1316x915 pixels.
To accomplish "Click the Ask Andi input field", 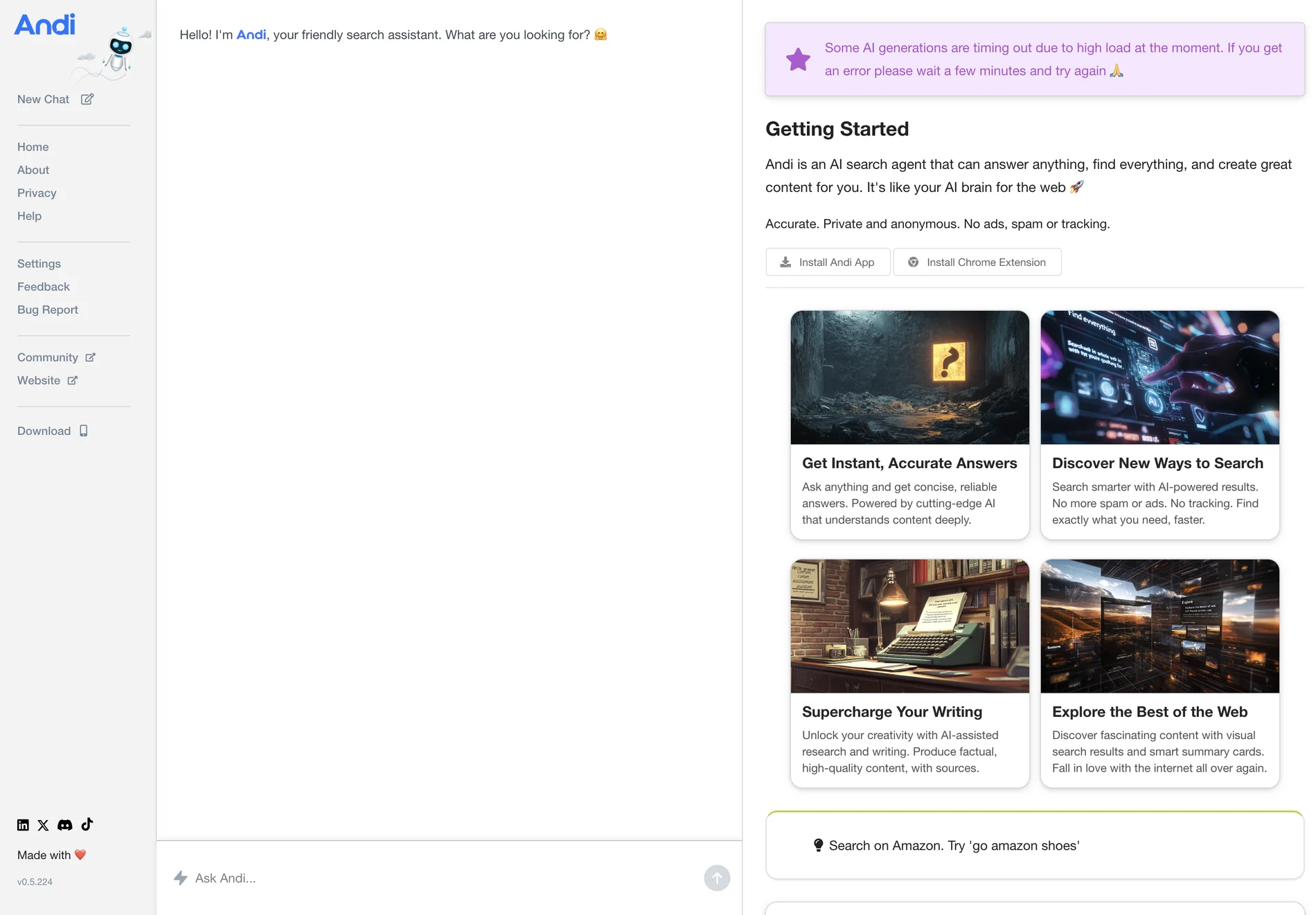I will click(x=443, y=878).
